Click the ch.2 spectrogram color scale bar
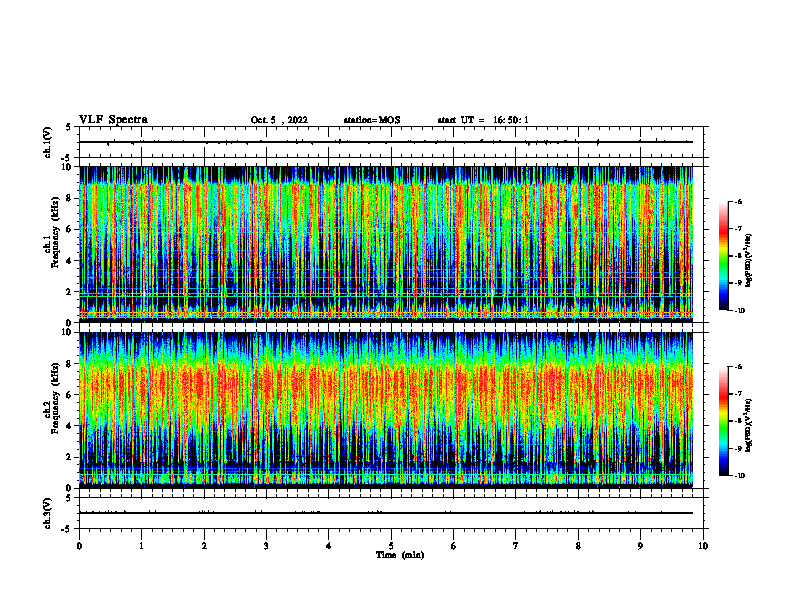Screen dimensions: 792x612 click(x=723, y=421)
